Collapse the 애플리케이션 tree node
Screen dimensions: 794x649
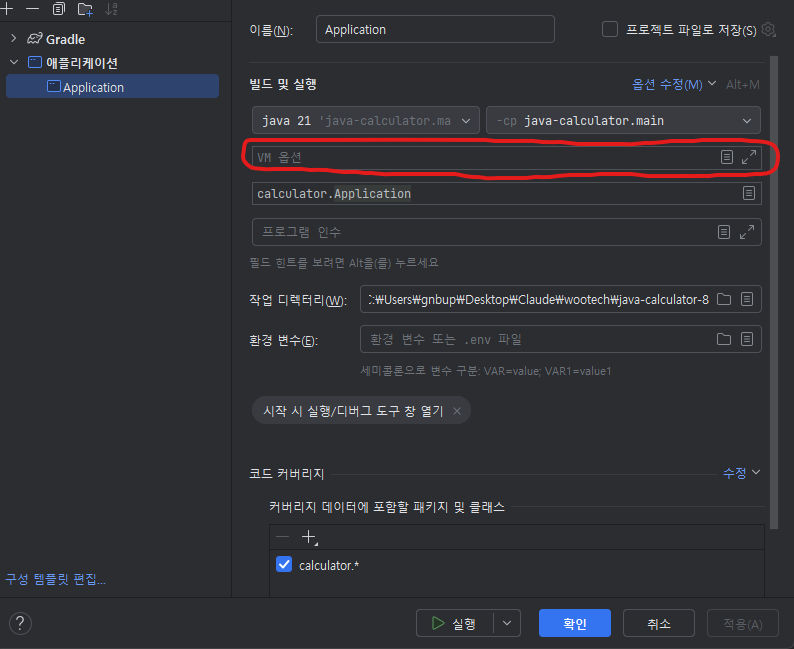pyautogui.click(x=14, y=62)
